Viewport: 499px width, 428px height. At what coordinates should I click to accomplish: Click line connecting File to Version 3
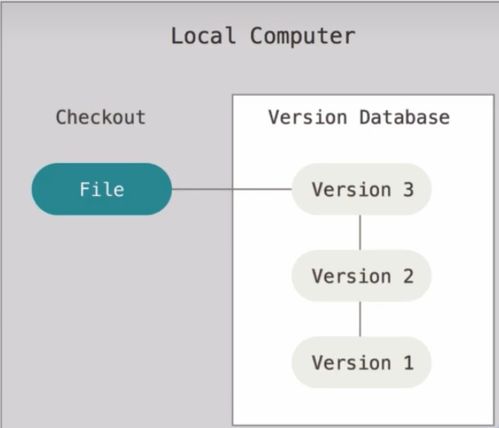point(232,189)
